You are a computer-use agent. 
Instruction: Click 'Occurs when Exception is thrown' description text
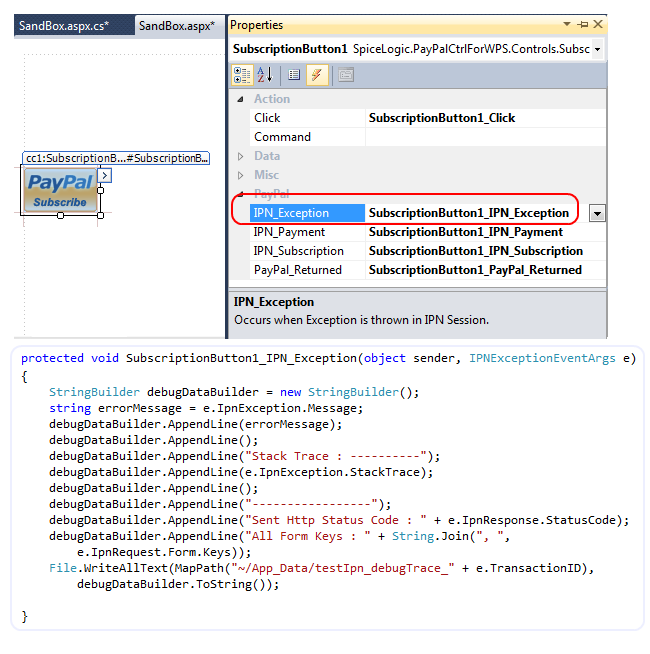tap(361, 320)
